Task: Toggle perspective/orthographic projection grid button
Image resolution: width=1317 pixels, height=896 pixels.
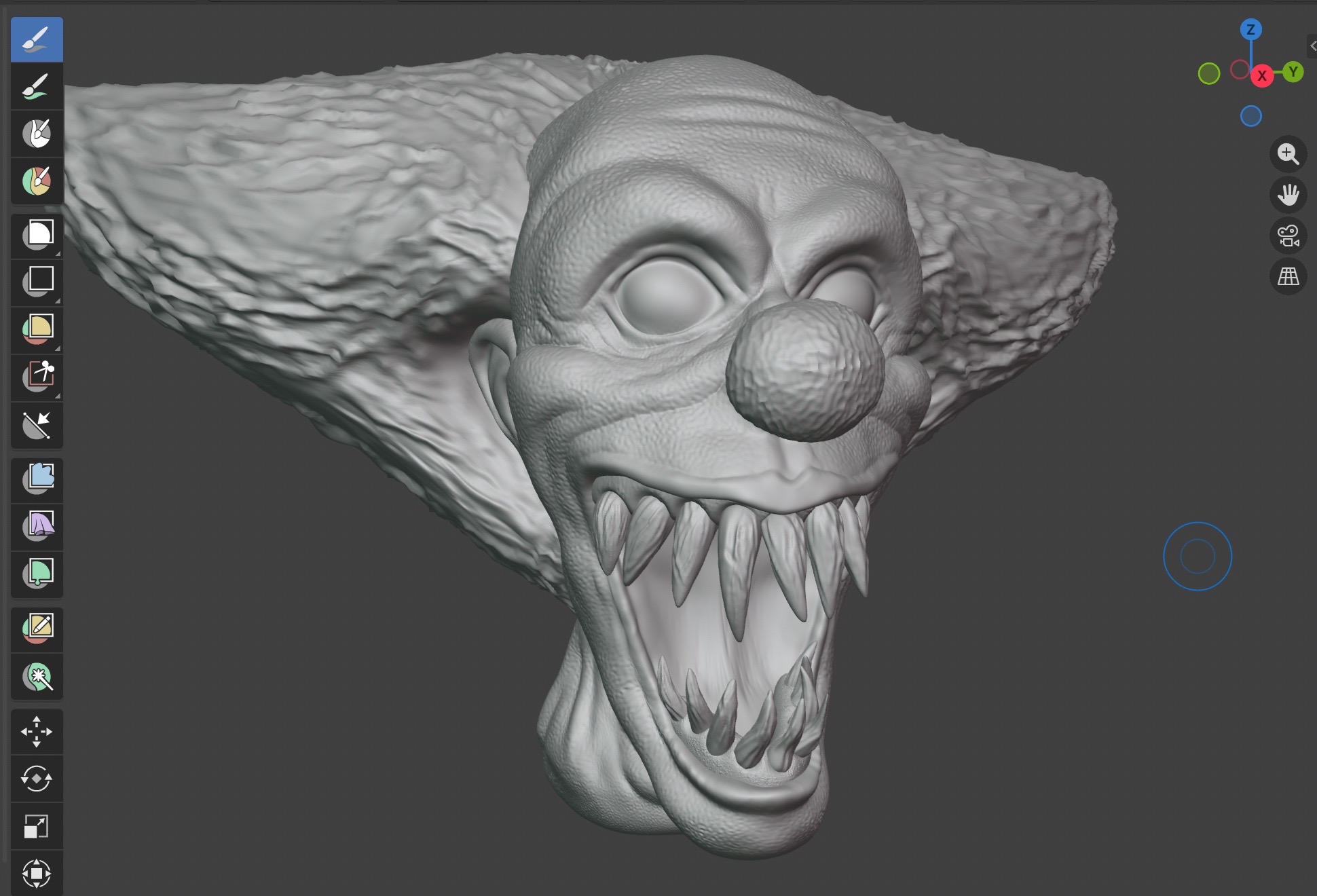Action: [x=1288, y=276]
